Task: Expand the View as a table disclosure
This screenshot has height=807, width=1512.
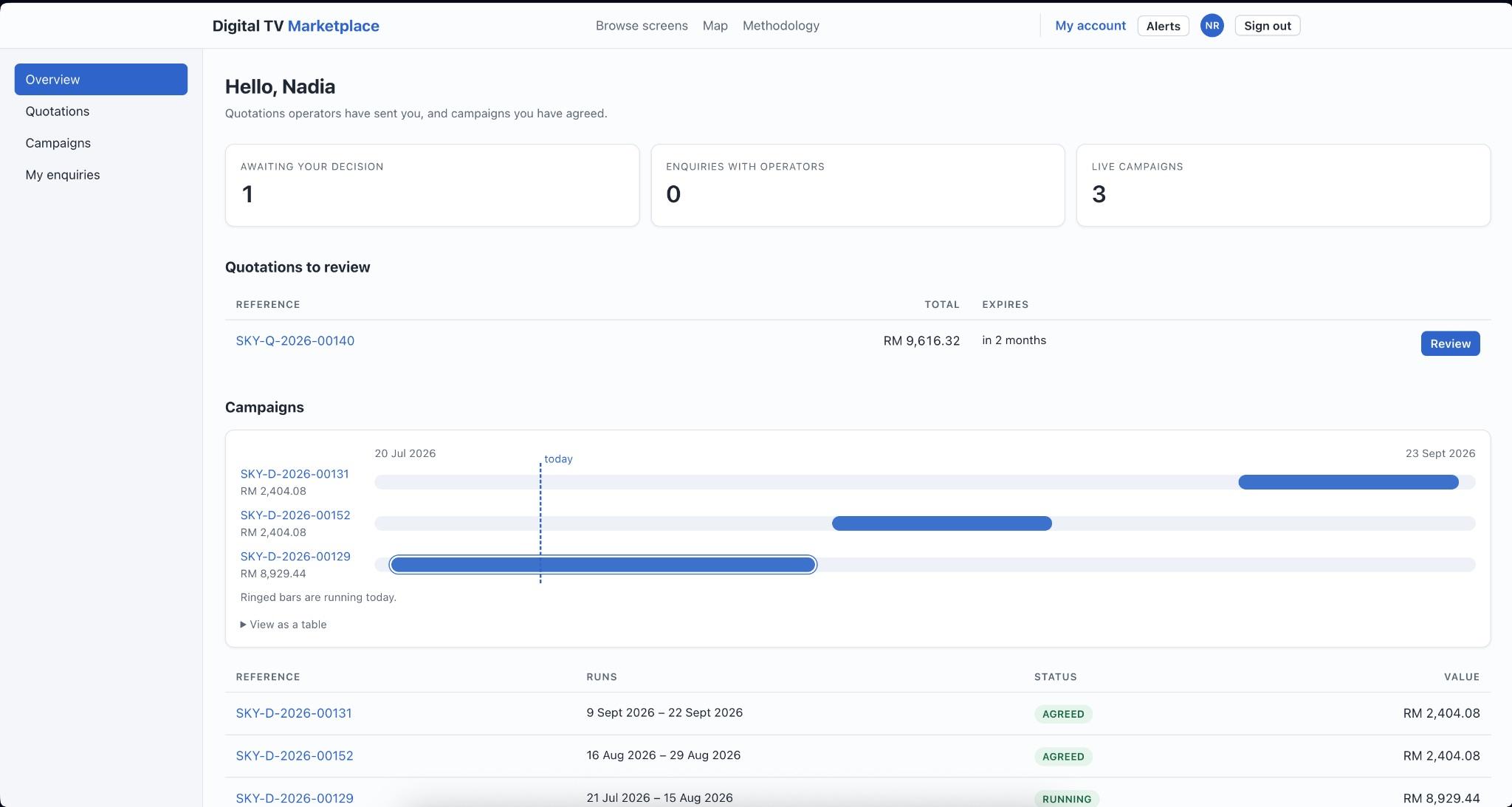Action: 283,625
